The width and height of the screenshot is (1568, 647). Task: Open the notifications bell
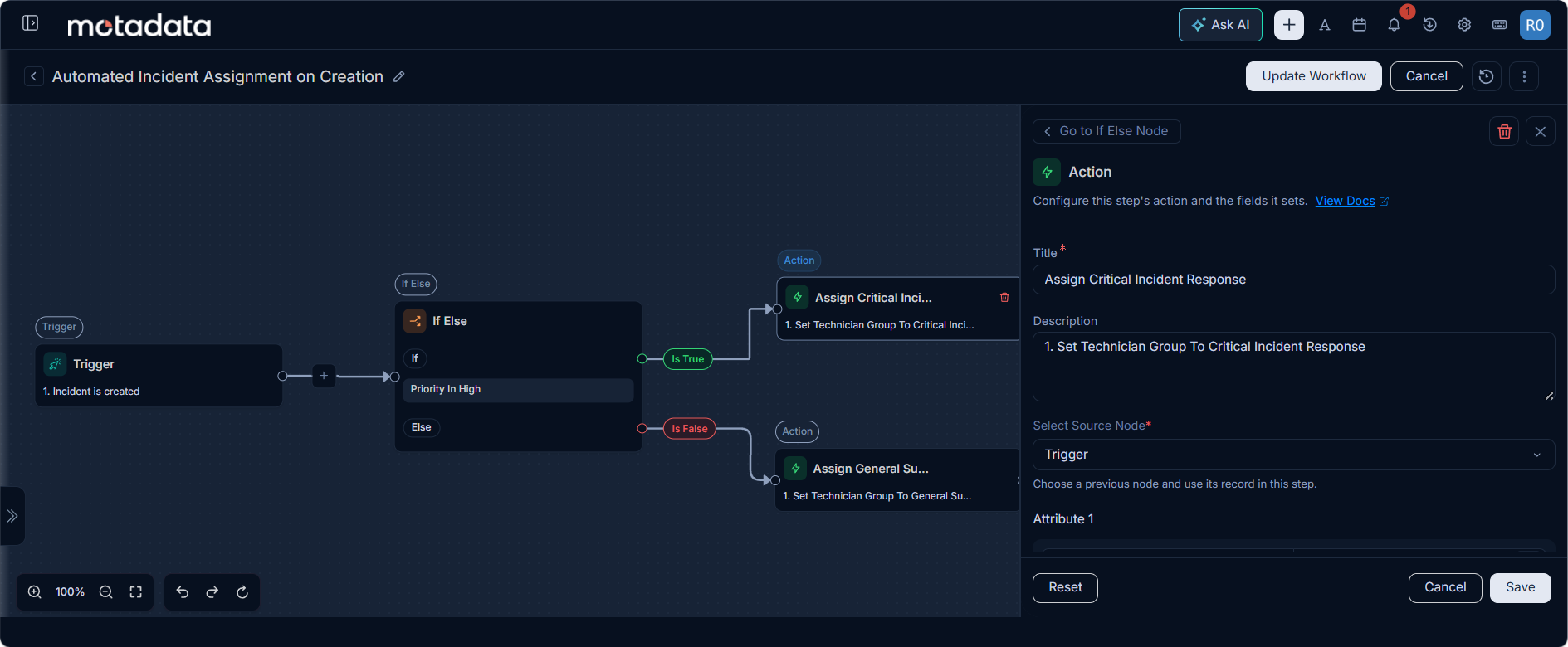click(1395, 25)
